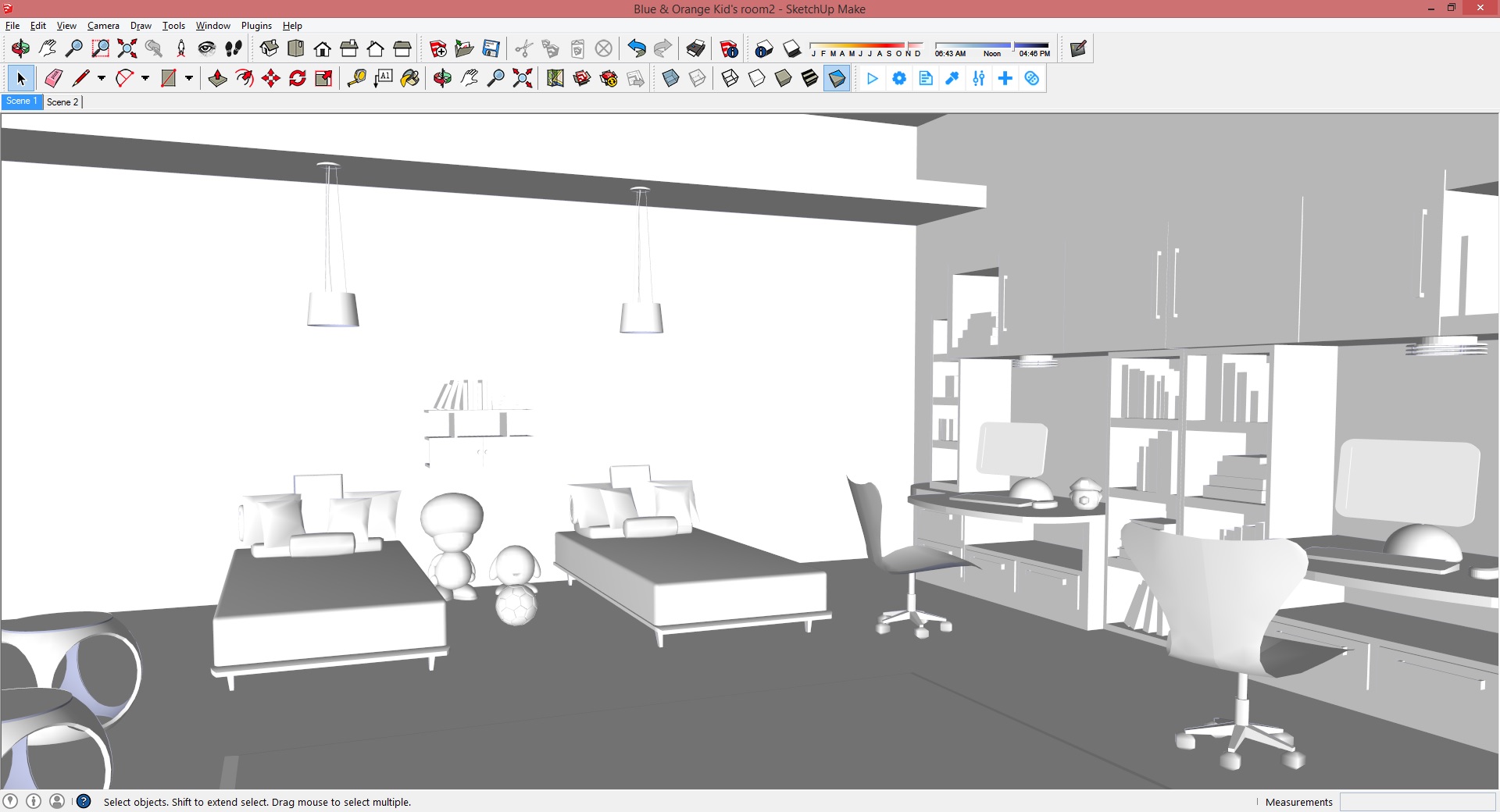Click the blue play render icon
The width and height of the screenshot is (1500, 812).
873,78
